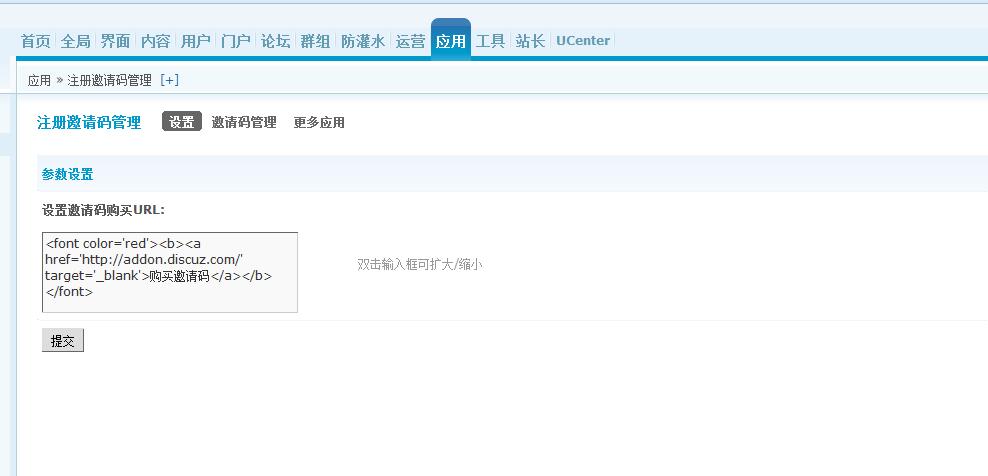Open the 首页 navigation tab
This screenshot has height=476, width=988.
[35, 41]
